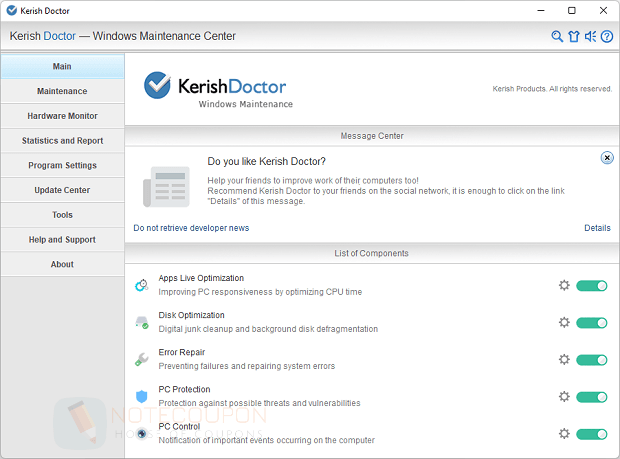This screenshot has height=459, width=620.
Task: Go to the Maintenance section
Action: click(x=62, y=91)
